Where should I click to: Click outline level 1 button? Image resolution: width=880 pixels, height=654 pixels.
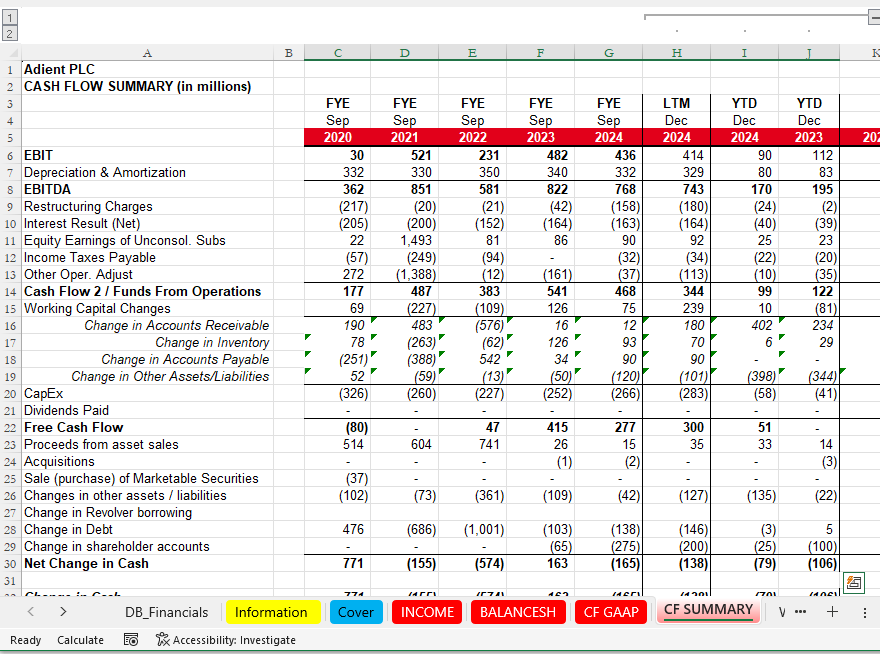10,17
